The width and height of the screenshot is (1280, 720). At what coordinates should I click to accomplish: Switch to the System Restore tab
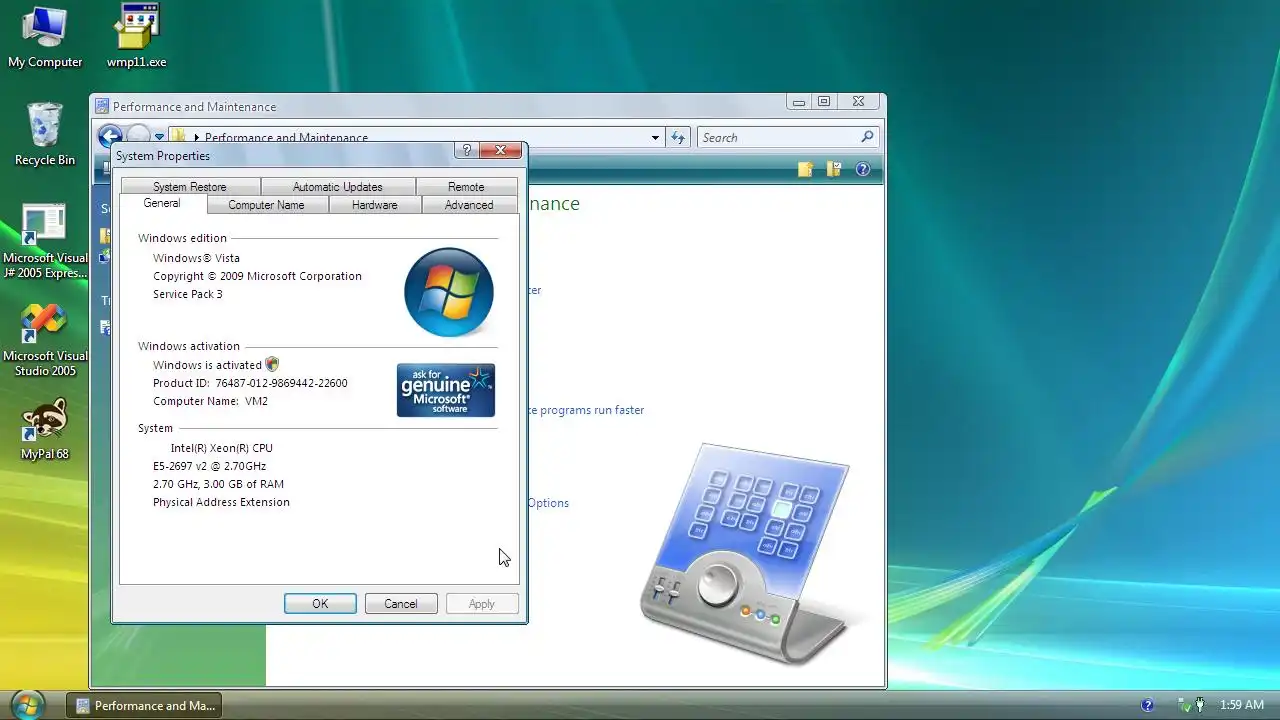point(190,187)
